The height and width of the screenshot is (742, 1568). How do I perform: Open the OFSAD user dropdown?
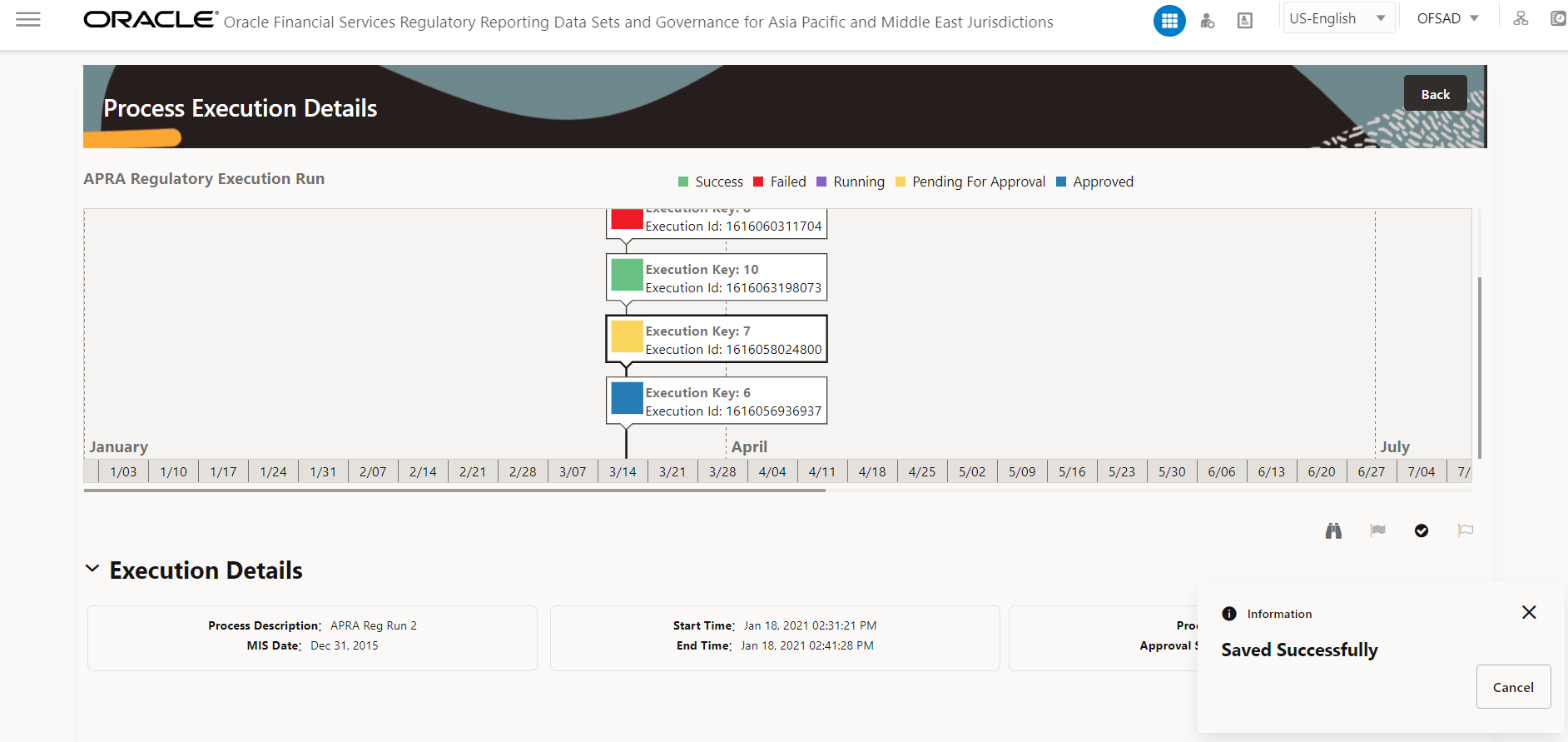click(x=1448, y=18)
